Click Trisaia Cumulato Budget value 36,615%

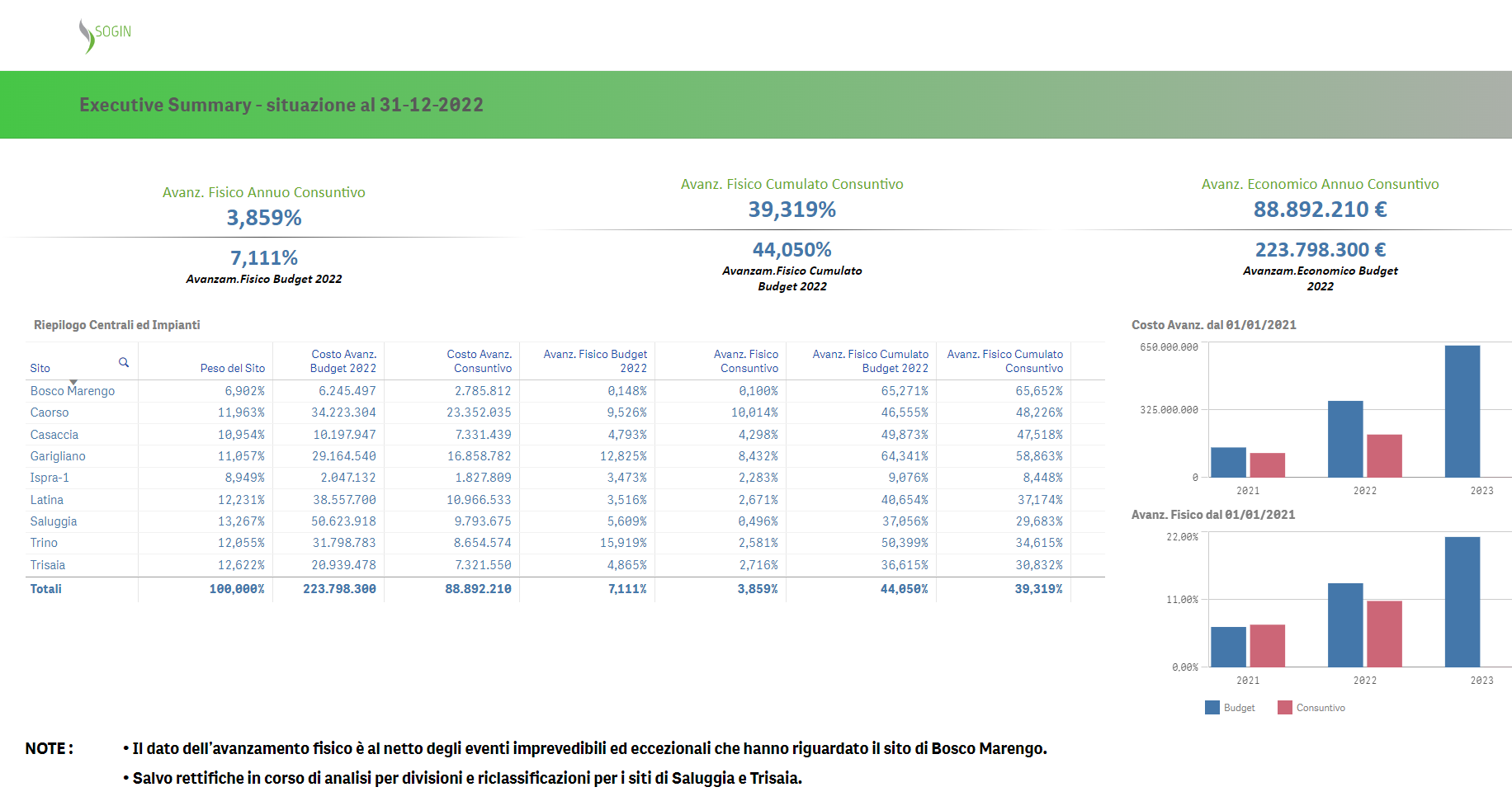[x=905, y=565]
